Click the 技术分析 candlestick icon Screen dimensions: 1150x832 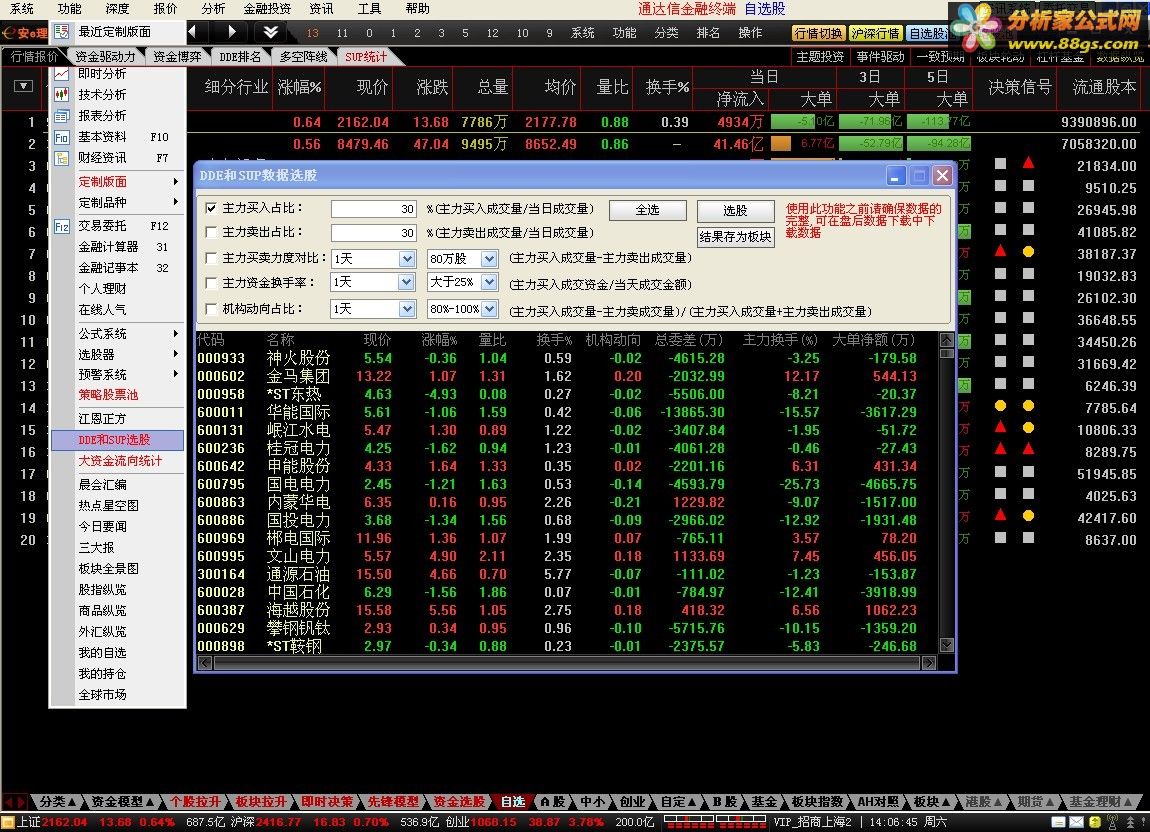(x=62, y=95)
